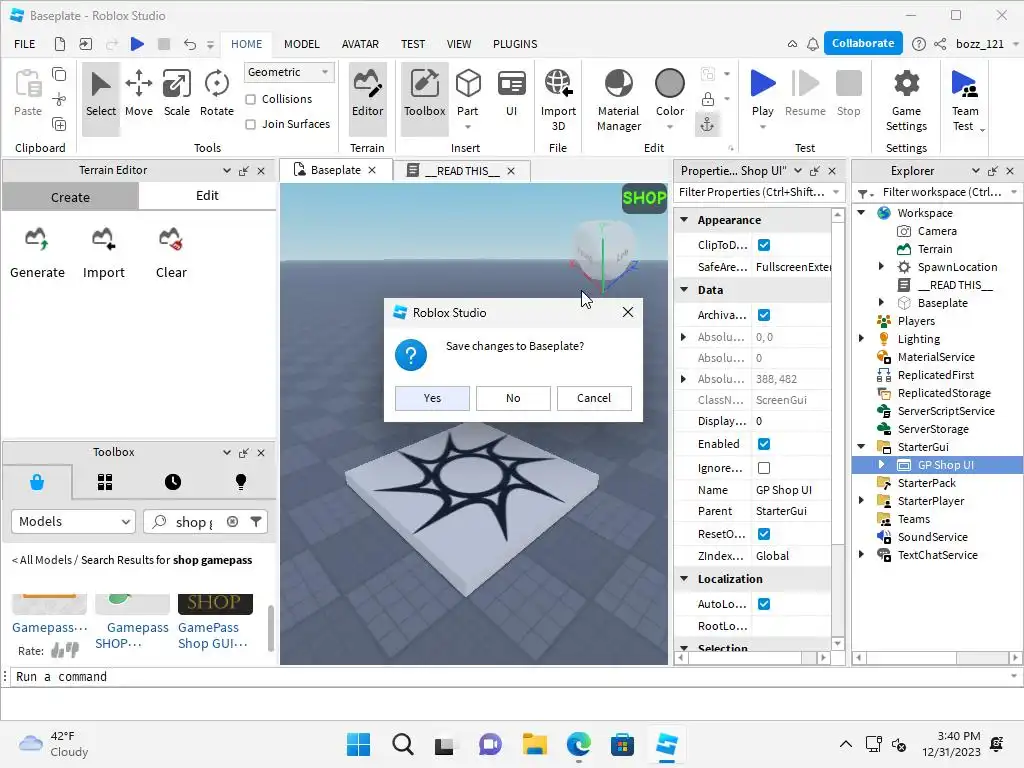Open the Toolbox search filter options

(x=256, y=521)
